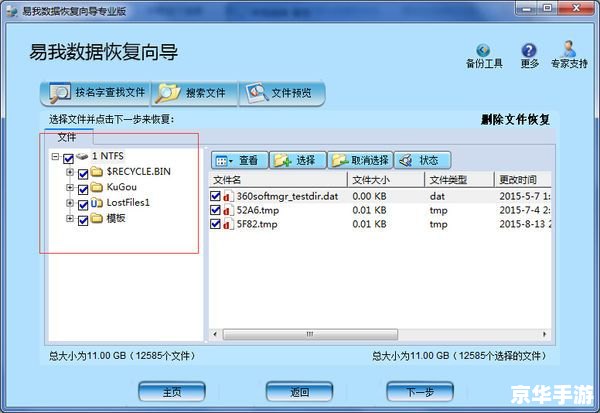600x413 pixels.
Task: Click the 更多 help question-mark icon
Action: coord(529,50)
